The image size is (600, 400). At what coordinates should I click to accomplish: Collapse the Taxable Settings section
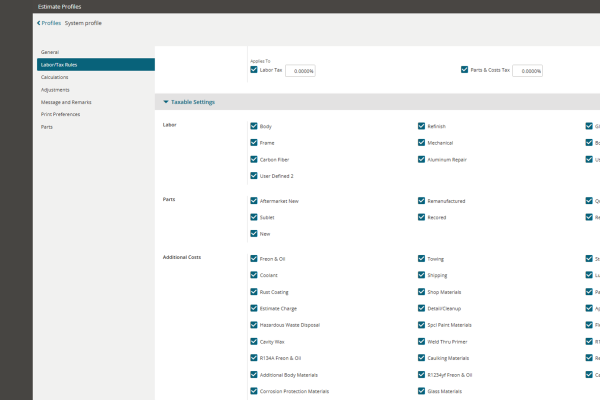point(166,102)
